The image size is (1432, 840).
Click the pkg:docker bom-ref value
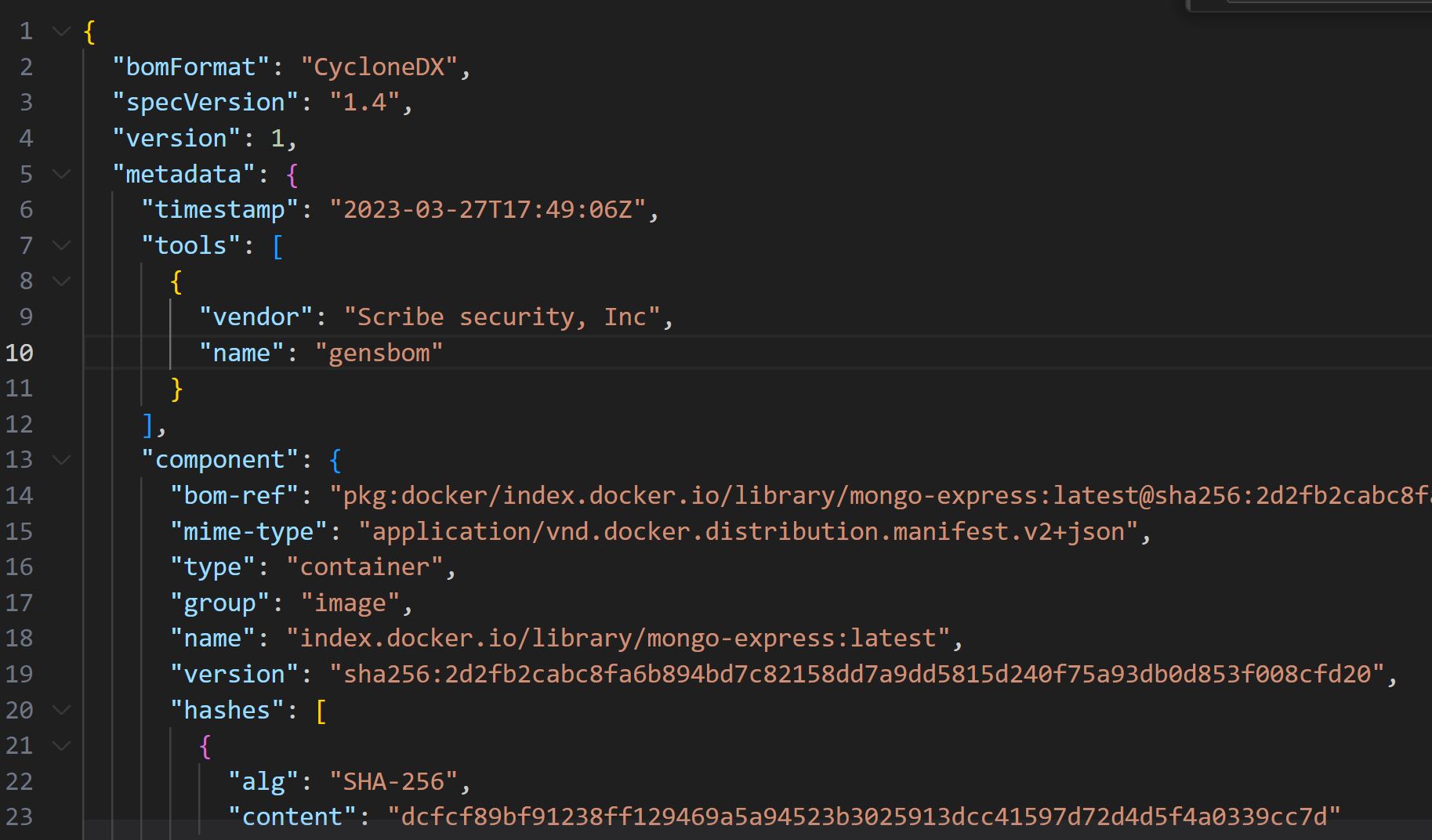coord(880,495)
